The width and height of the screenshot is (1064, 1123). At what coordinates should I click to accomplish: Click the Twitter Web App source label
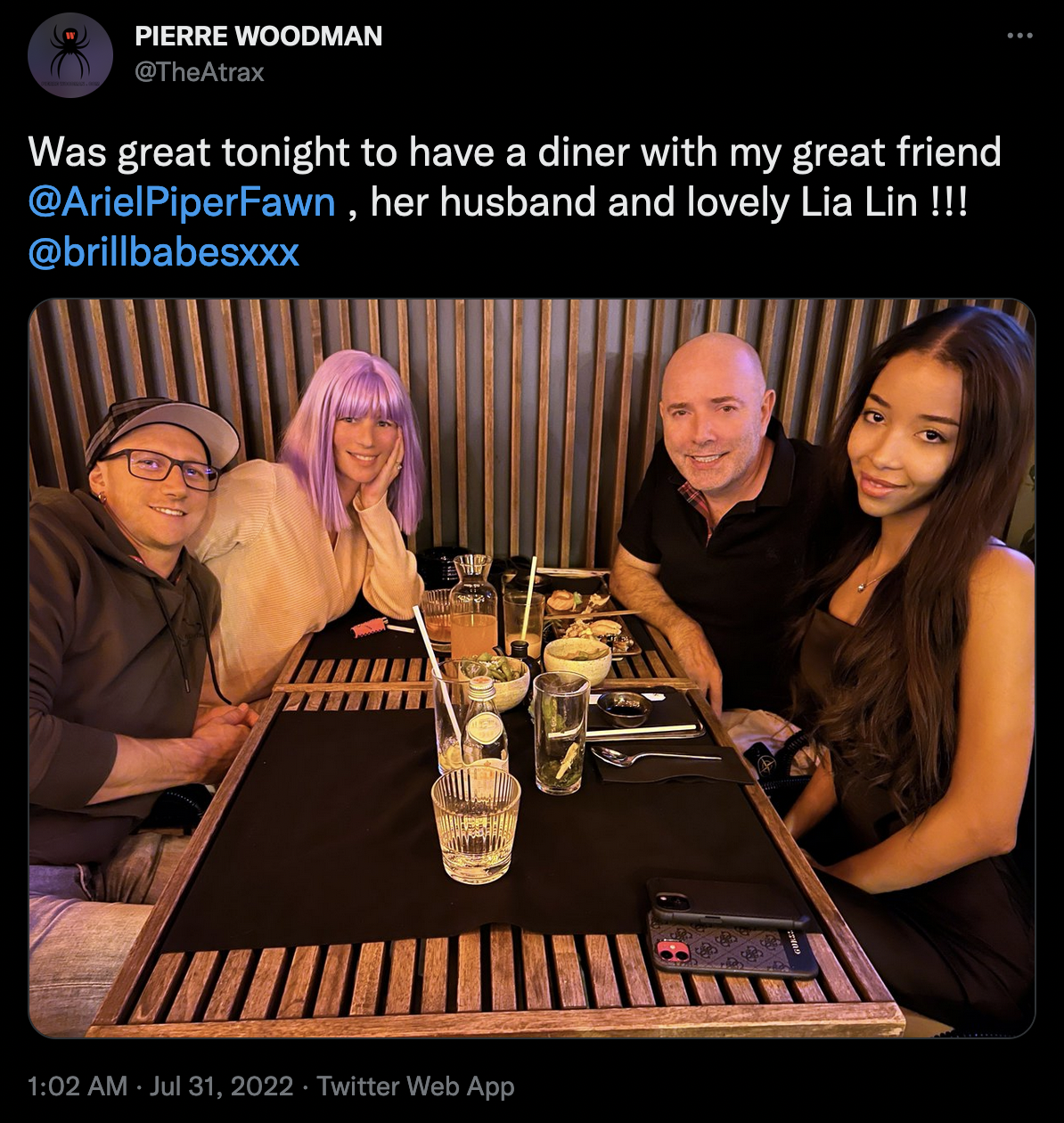point(415,1086)
